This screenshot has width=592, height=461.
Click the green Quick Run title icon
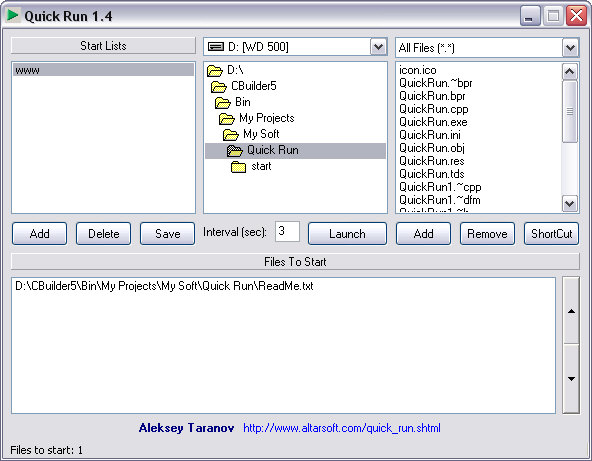point(12,15)
